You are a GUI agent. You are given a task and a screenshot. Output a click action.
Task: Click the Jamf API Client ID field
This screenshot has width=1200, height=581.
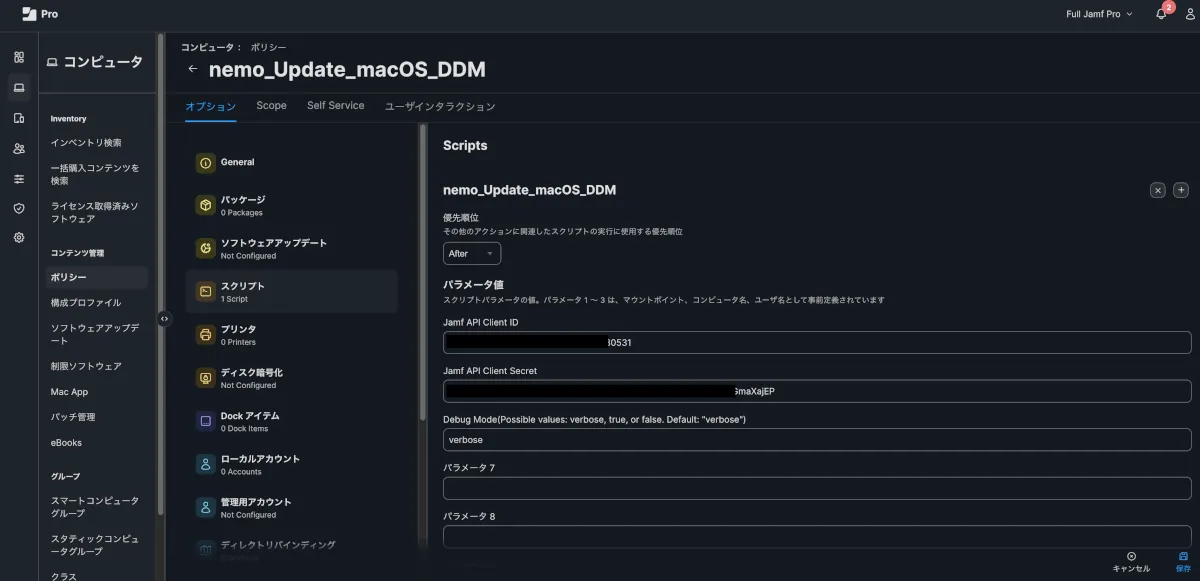click(817, 343)
